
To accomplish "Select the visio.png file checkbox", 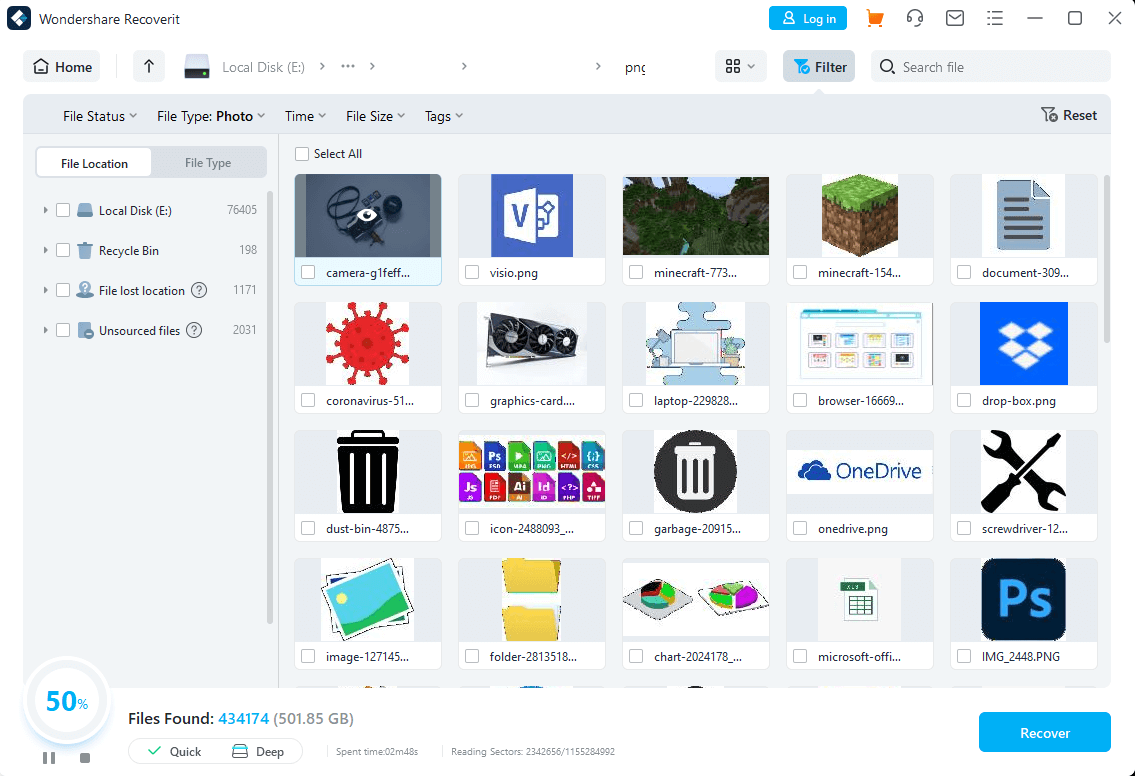I will [x=472, y=272].
